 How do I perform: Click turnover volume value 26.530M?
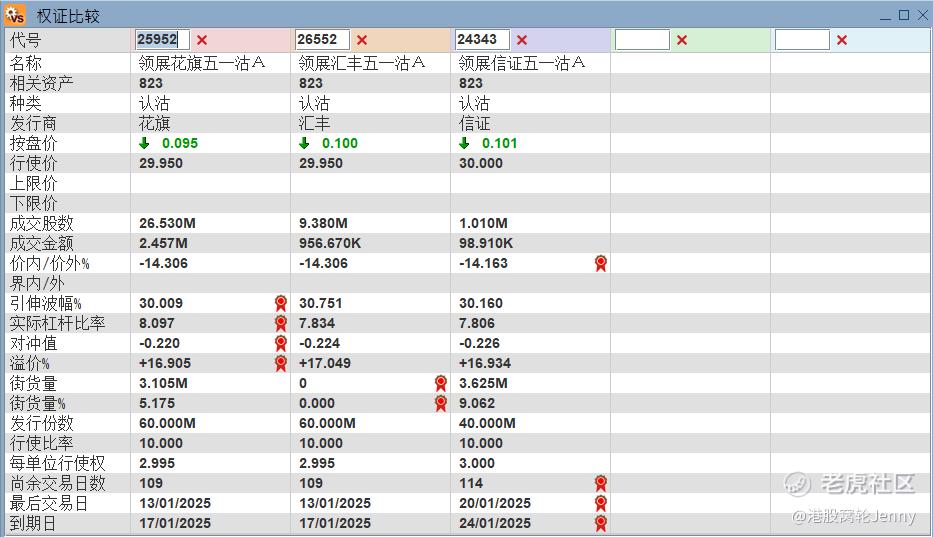[167, 223]
